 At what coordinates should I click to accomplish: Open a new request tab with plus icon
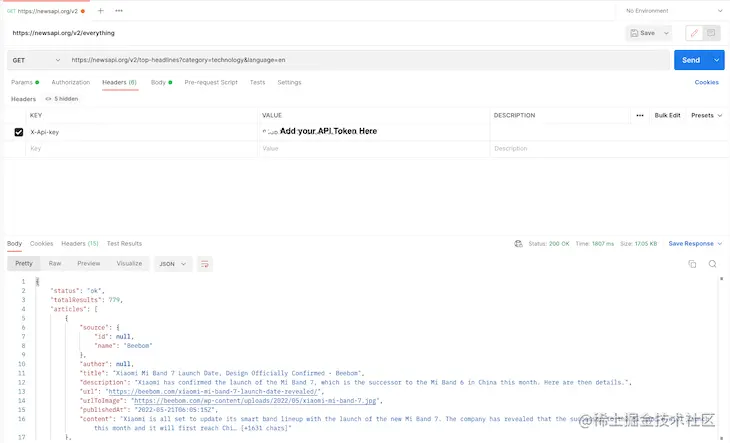coord(101,11)
